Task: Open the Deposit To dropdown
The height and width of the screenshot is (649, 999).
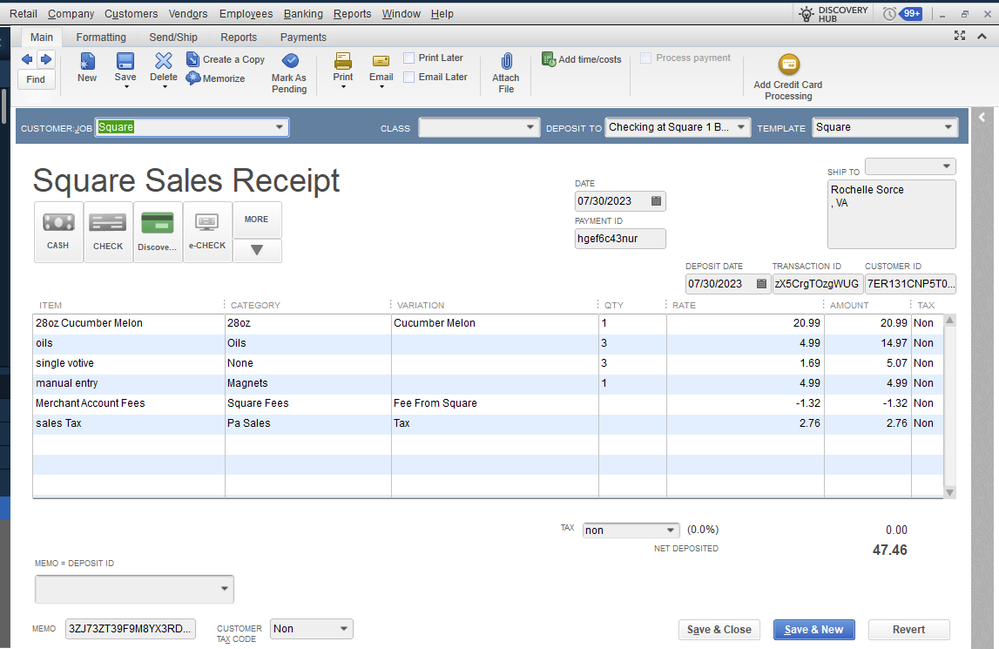Action: point(741,128)
